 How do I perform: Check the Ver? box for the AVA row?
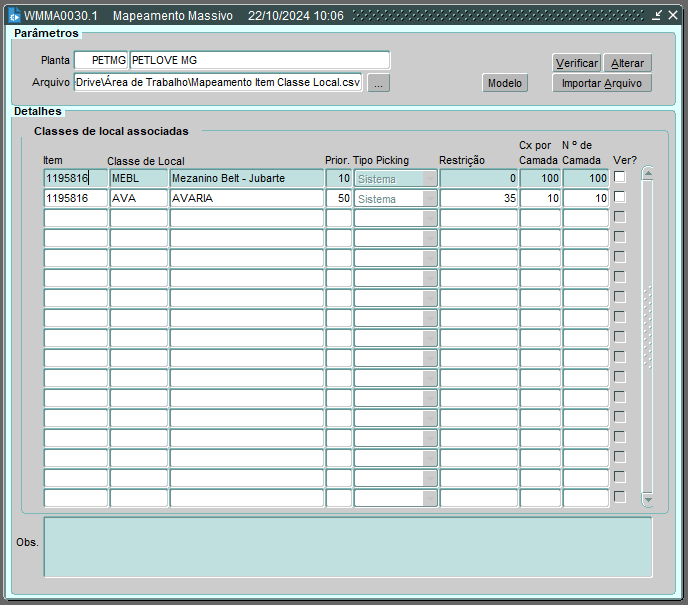click(x=619, y=198)
